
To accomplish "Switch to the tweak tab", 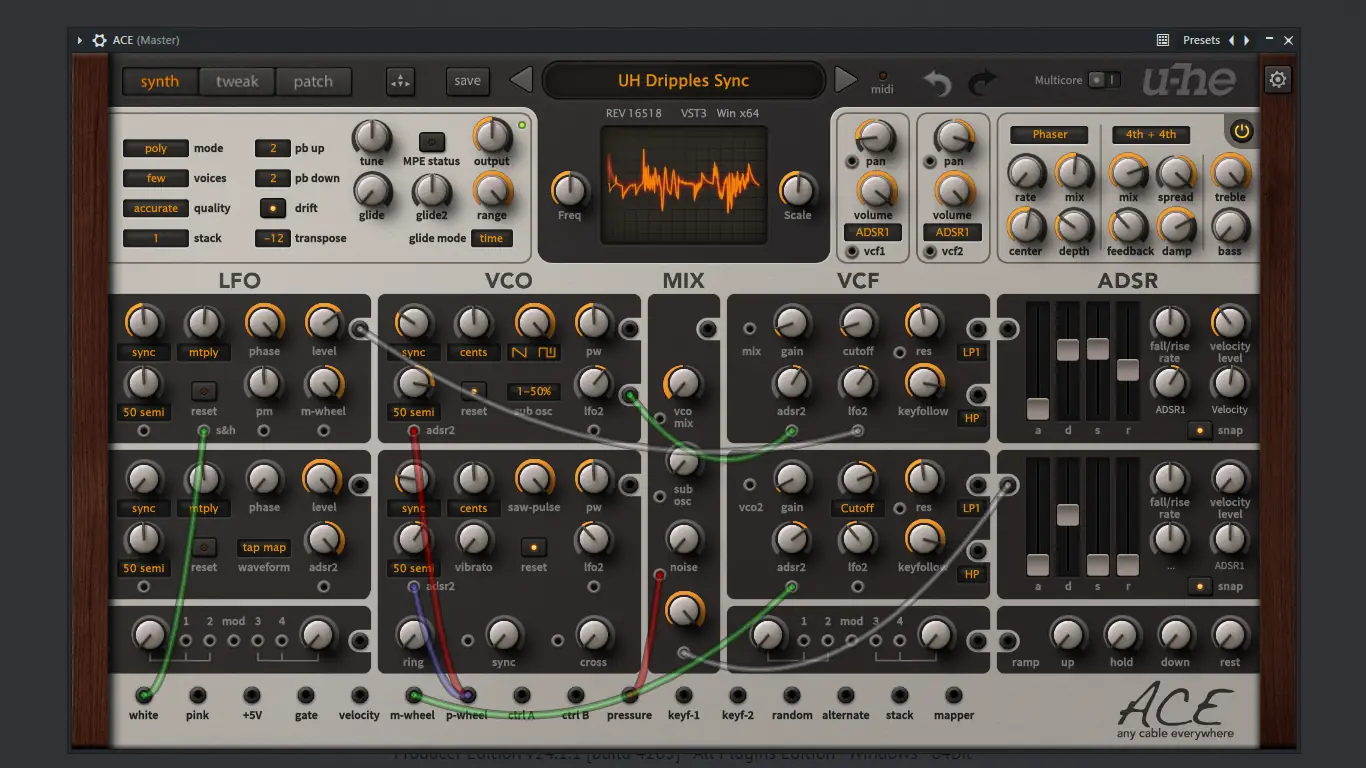I will click(237, 82).
